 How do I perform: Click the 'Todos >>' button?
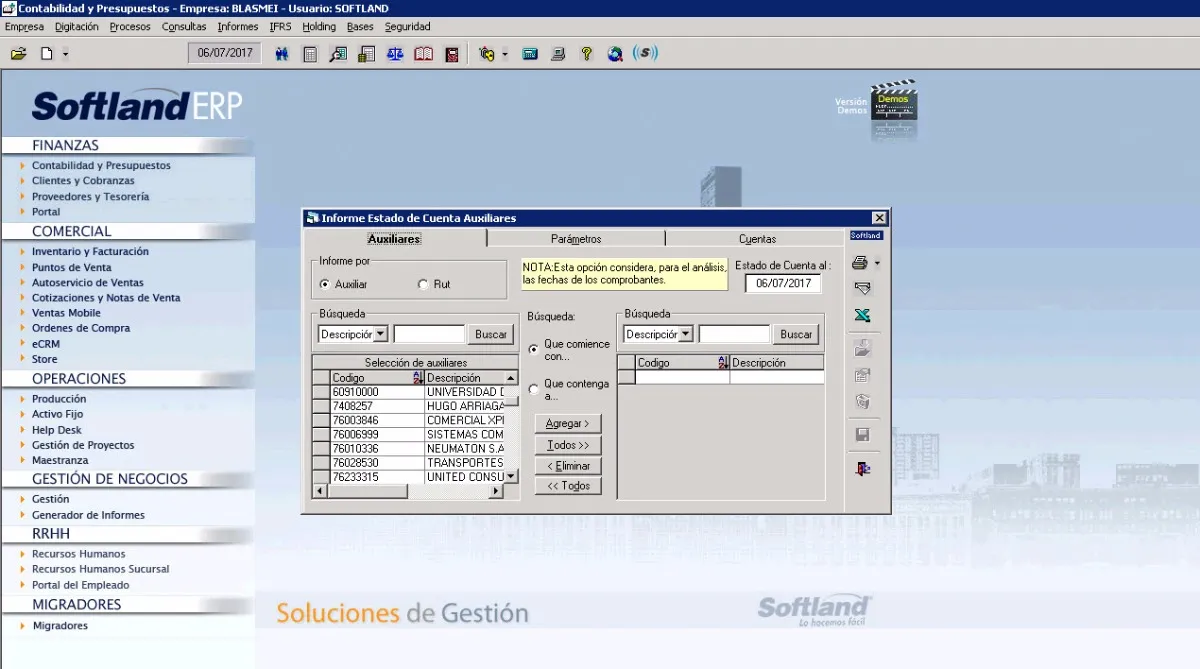[567, 445]
